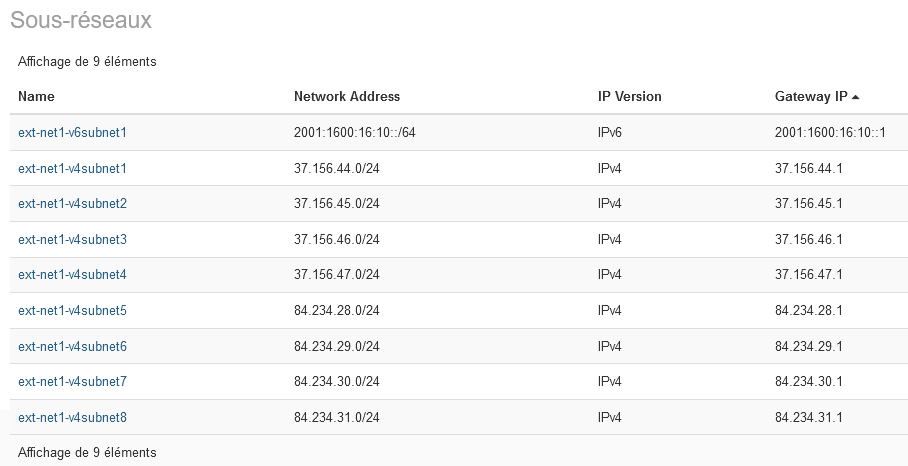The width and height of the screenshot is (908, 466).
Task: Click the 2001:1600:16:10::1 gateway cell
Action: coord(832,132)
